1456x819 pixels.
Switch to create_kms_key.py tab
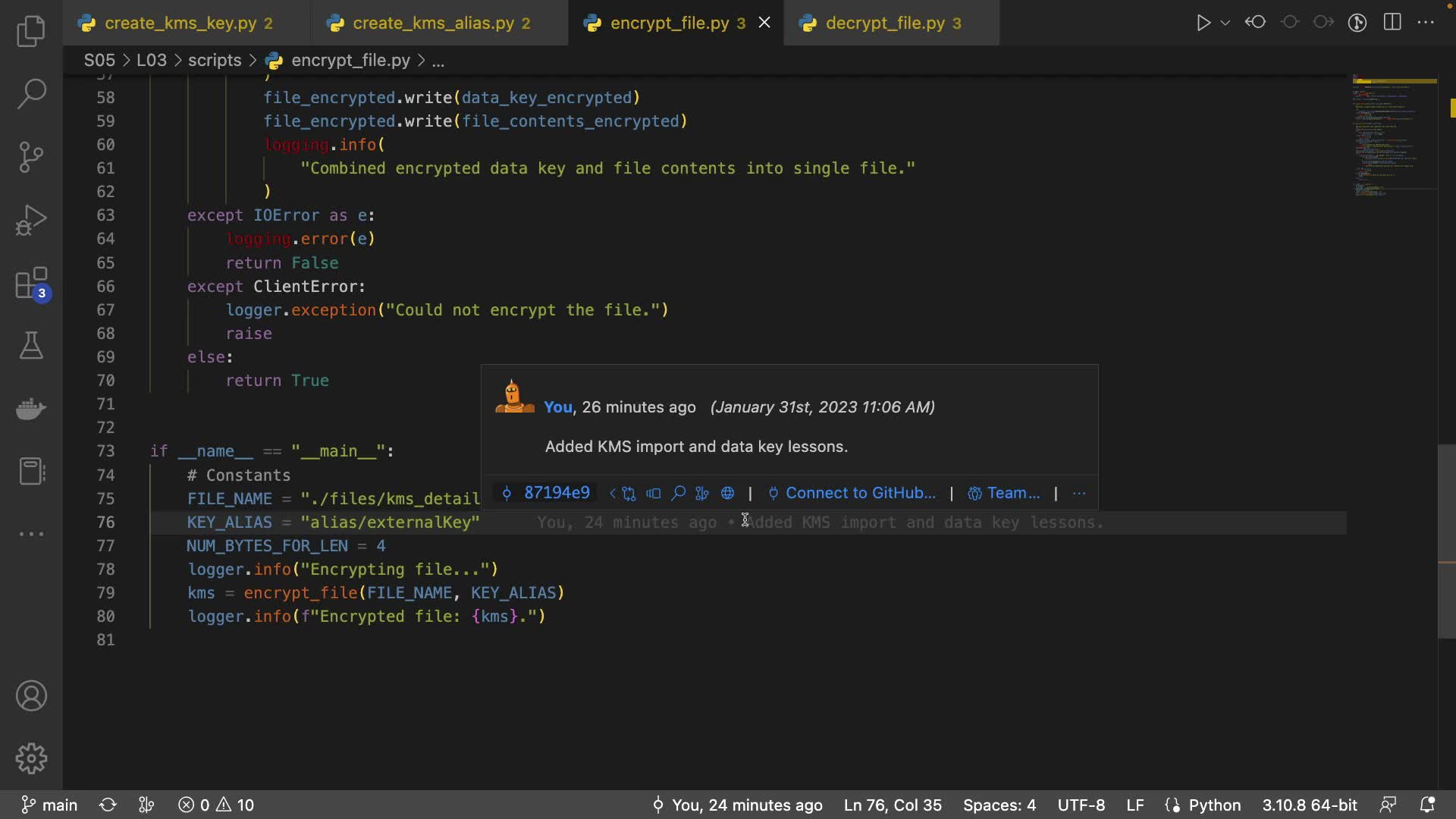coord(180,24)
